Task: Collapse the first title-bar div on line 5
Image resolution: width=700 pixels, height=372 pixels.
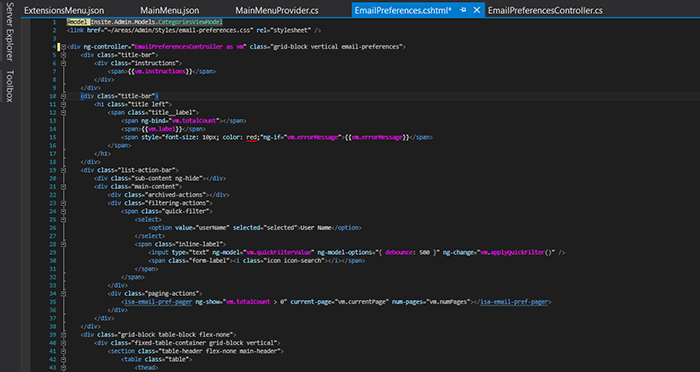Action: (63, 55)
